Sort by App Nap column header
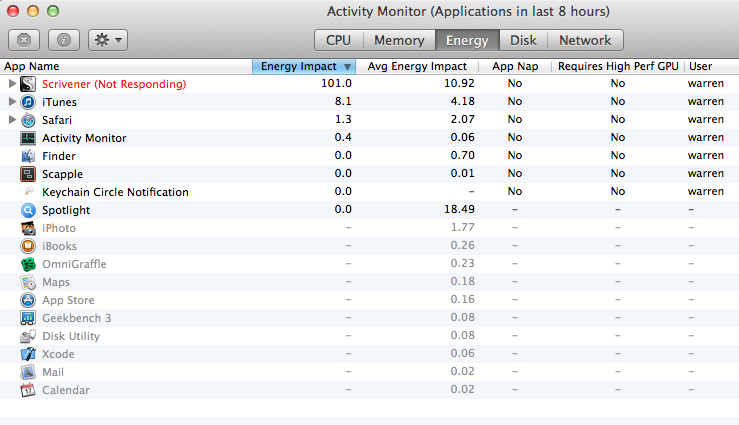Viewport: 739px width, 425px height. pyautogui.click(x=515, y=66)
